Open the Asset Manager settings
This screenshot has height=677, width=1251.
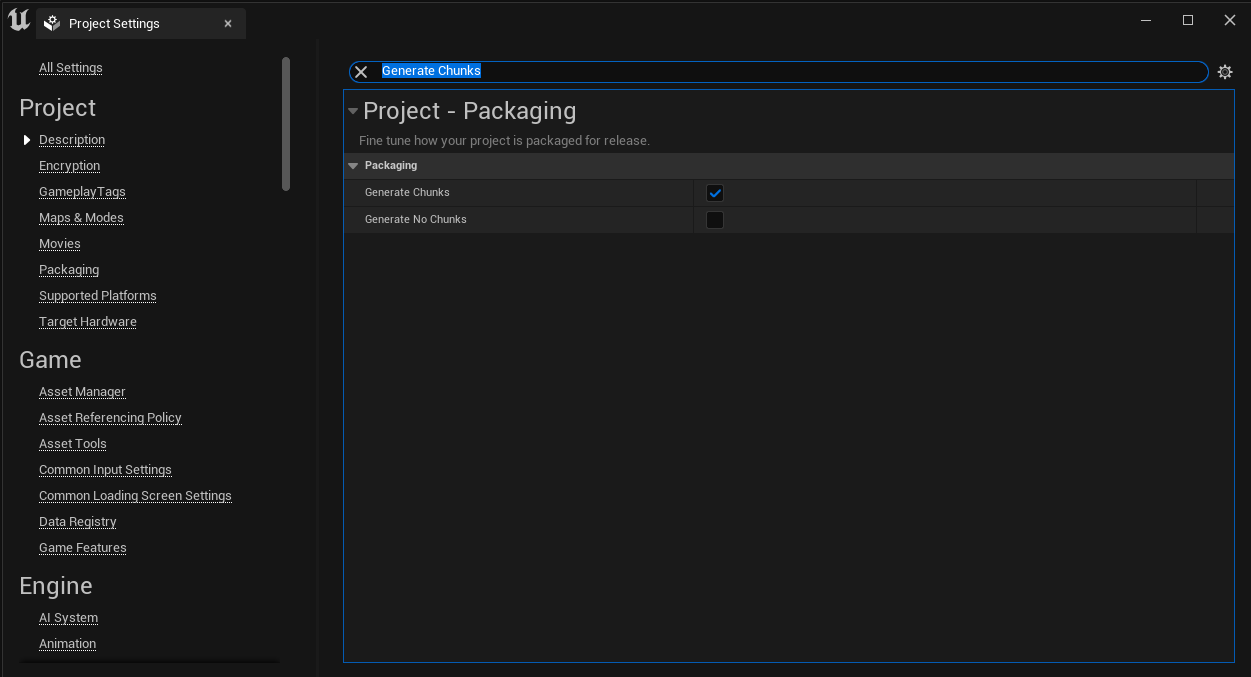tap(82, 391)
